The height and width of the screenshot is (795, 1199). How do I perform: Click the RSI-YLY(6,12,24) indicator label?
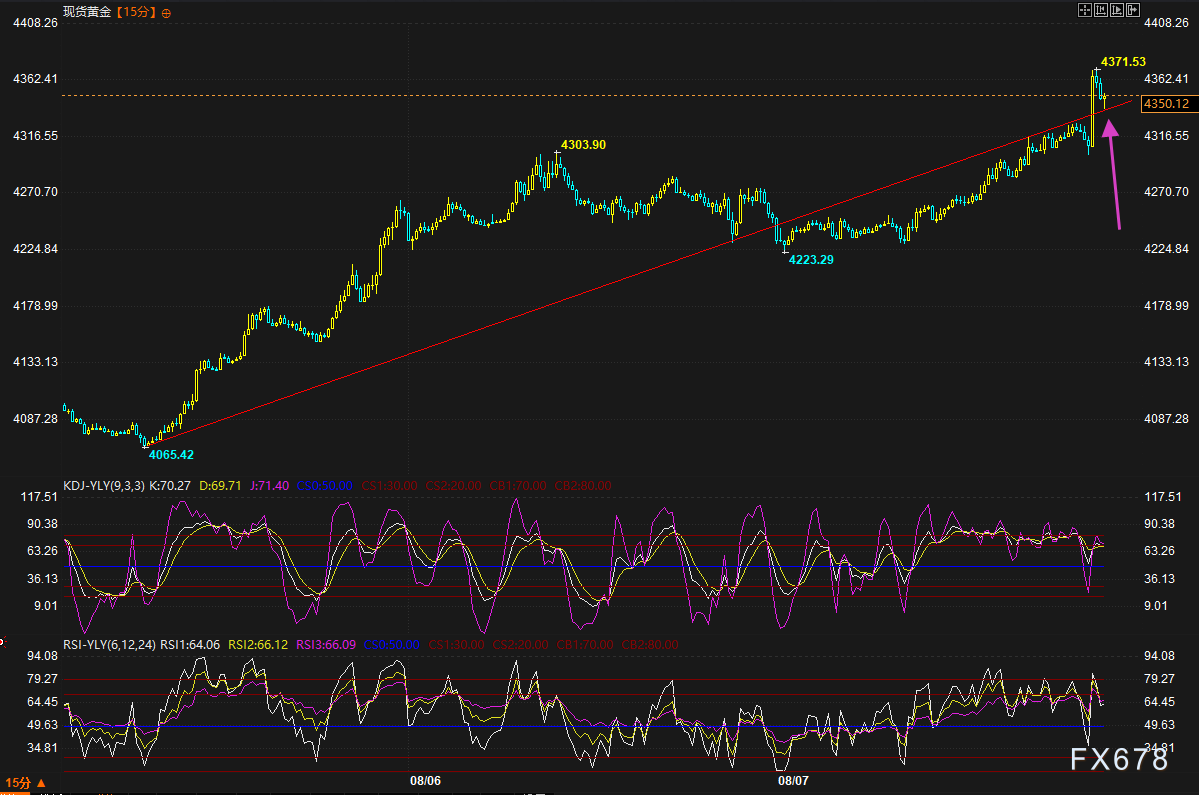[109, 644]
